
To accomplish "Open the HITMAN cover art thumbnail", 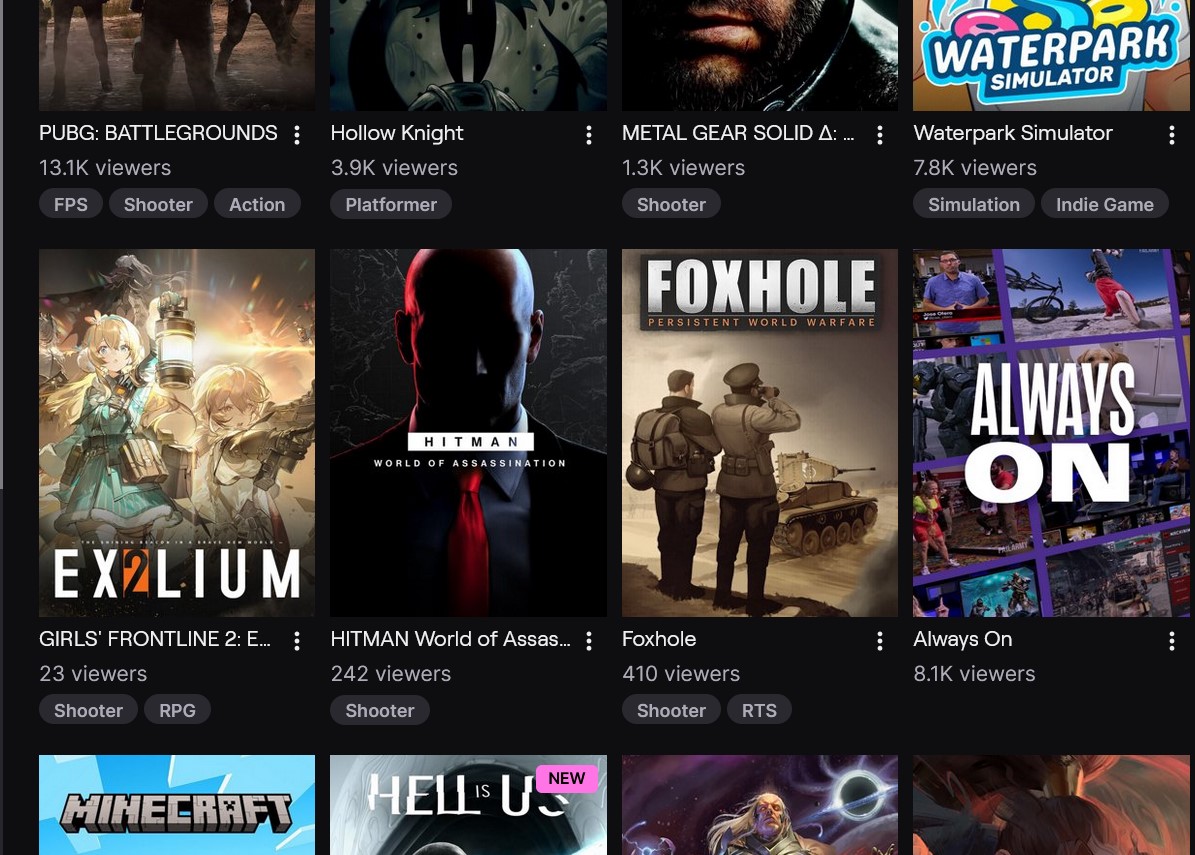I will pyautogui.click(x=469, y=433).
